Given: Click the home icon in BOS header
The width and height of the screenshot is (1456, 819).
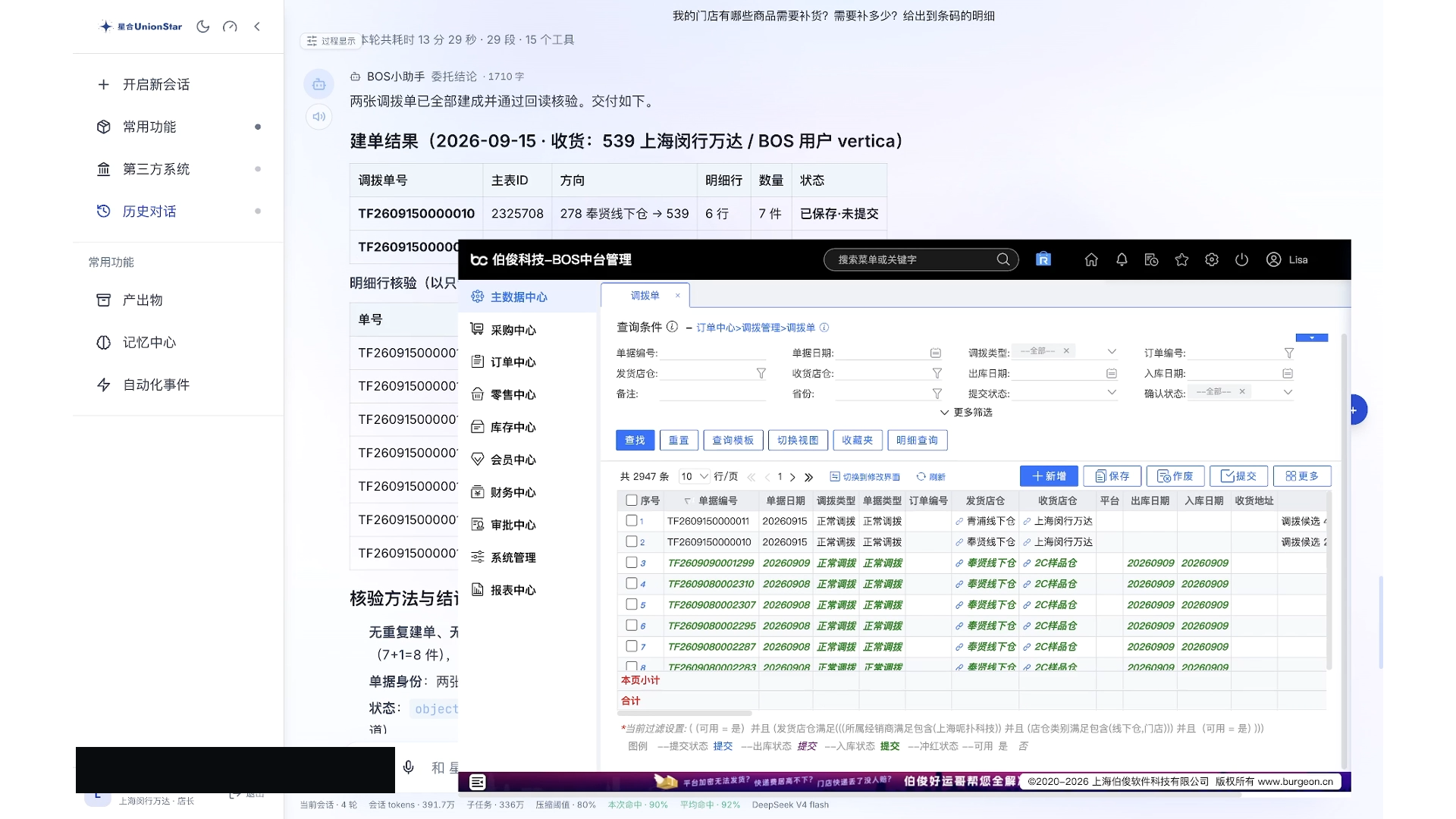Looking at the screenshot, I should [x=1091, y=259].
